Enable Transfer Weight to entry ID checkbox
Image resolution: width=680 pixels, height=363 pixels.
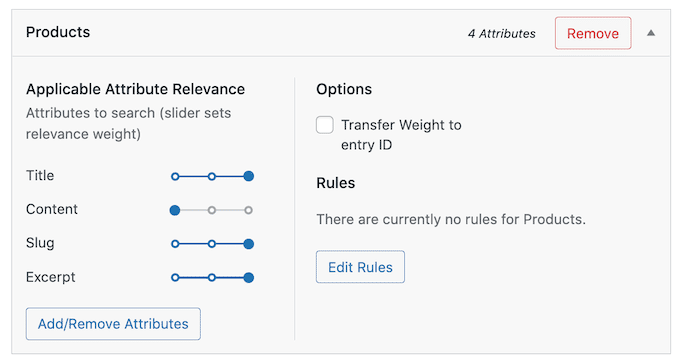[325, 125]
